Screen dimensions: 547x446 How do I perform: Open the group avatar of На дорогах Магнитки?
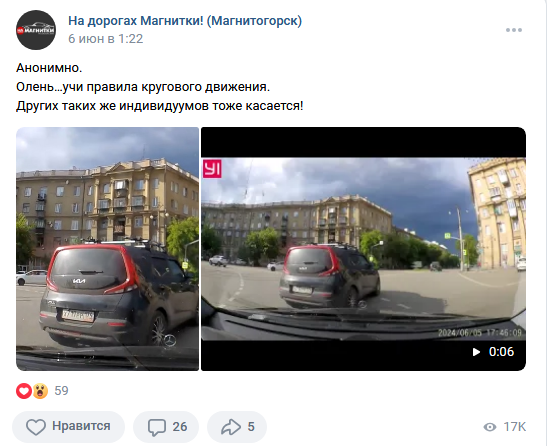[36, 30]
